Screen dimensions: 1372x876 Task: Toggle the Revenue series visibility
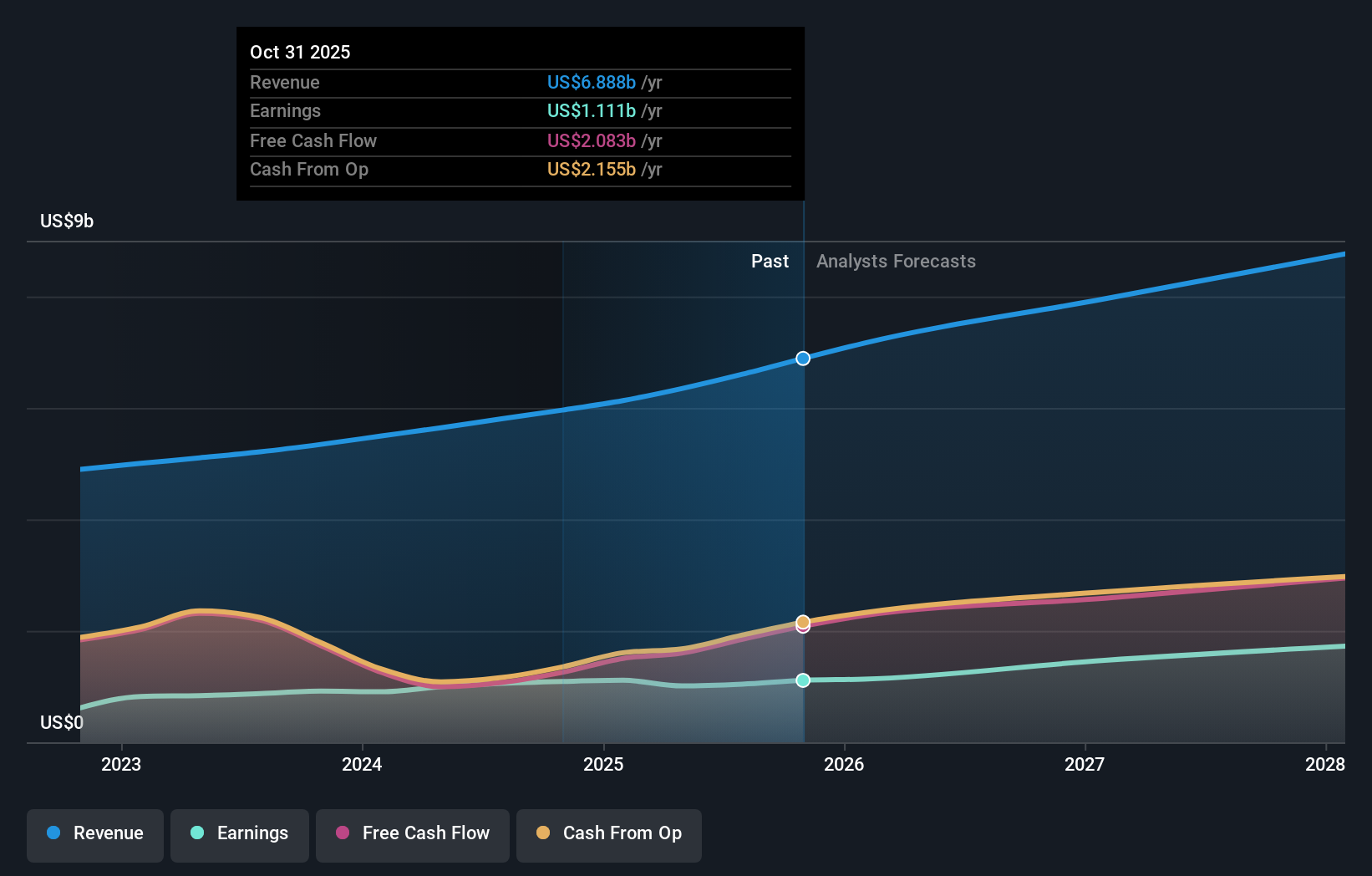pos(94,835)
